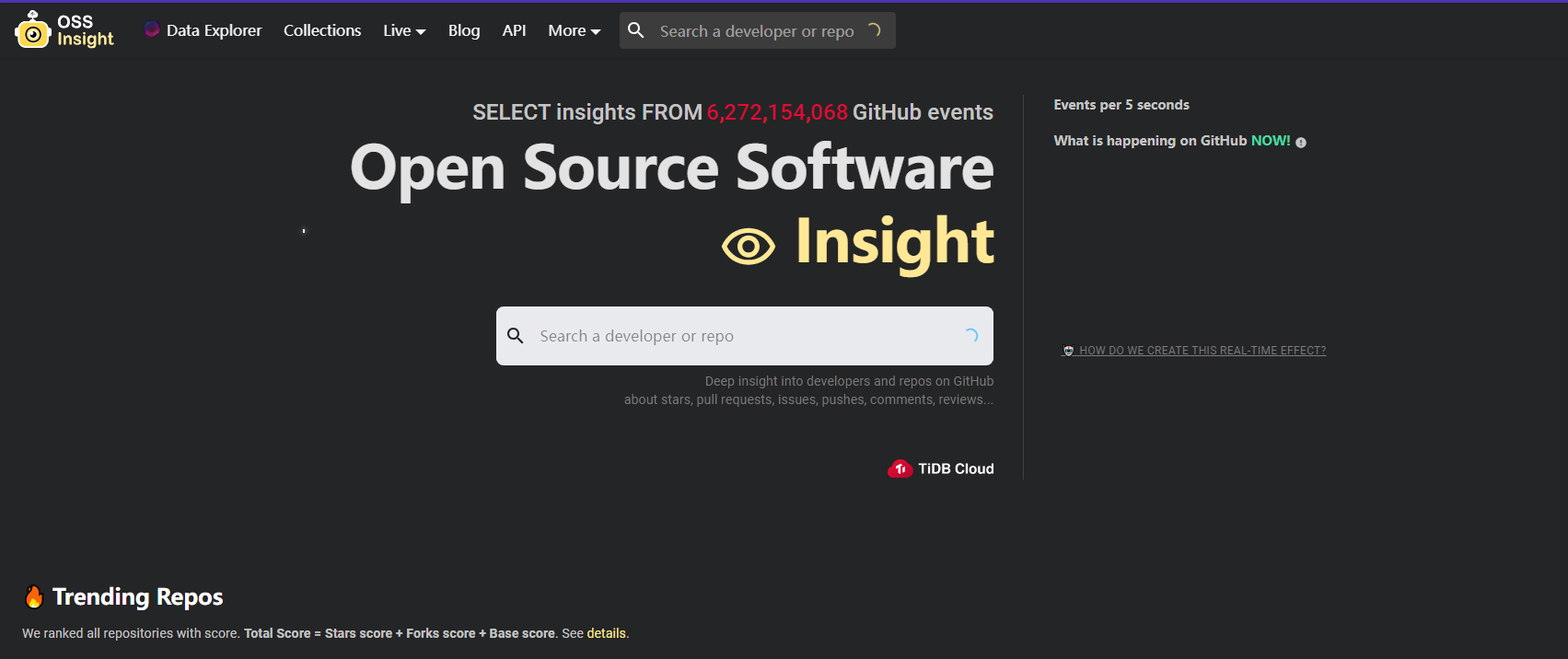Viewport: 1568px width, 659px height.
Task: Click the info icon next to NOW!
Action: coord(1301,142)
